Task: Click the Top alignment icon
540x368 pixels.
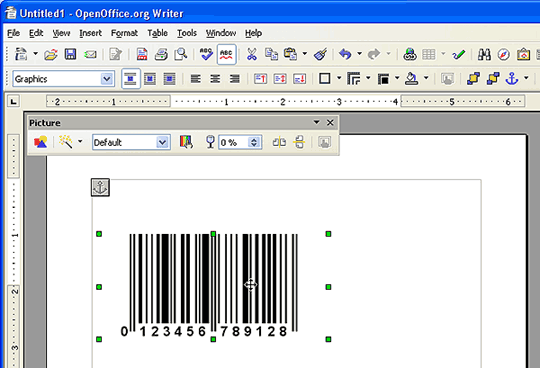Action: click(260, 79)
